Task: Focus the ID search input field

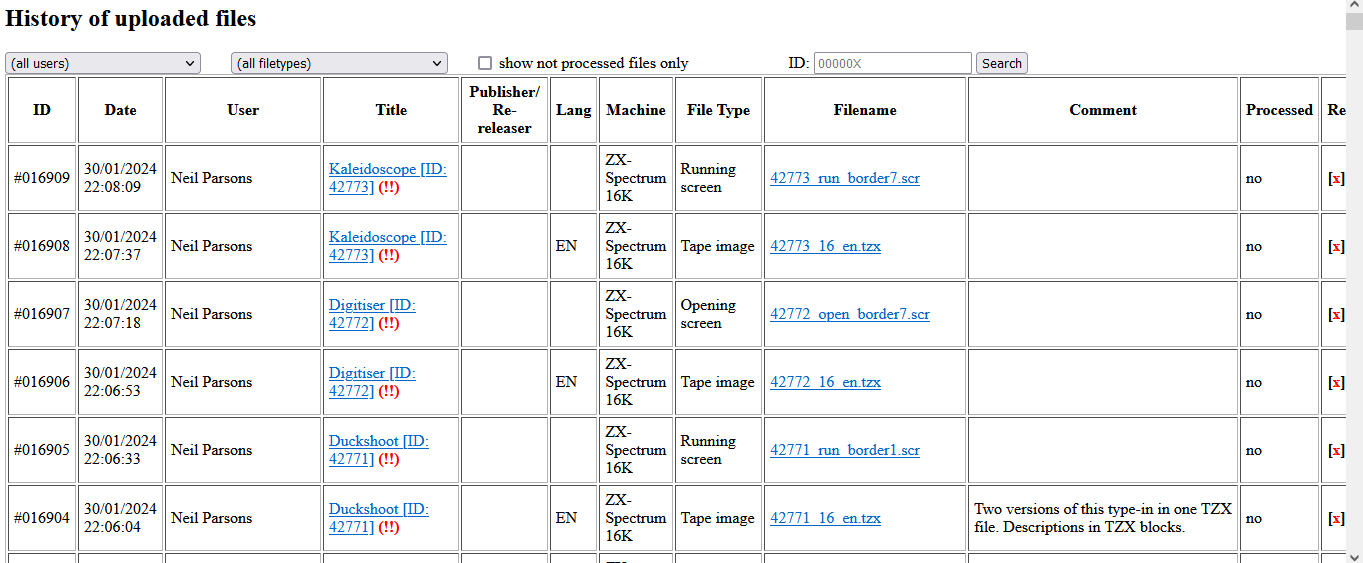Action: (x=892, y=63)
